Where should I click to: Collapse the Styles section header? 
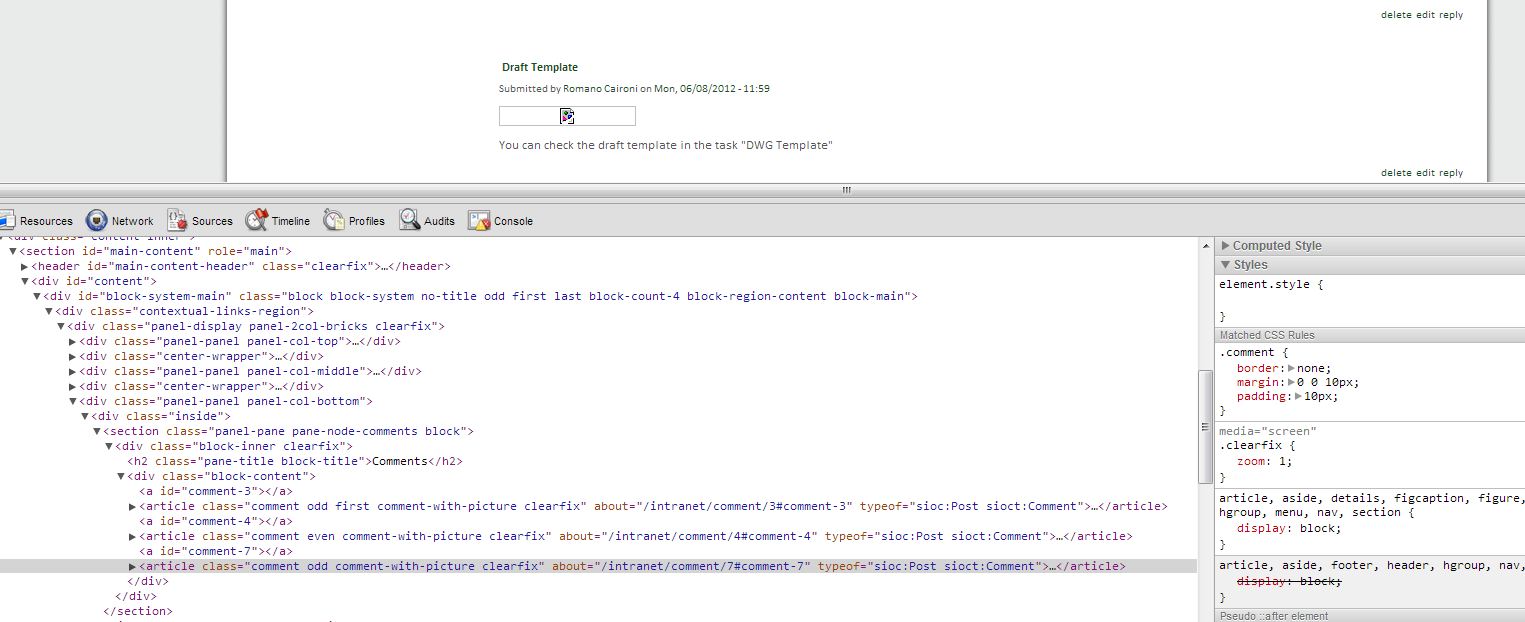[1226, 265]
